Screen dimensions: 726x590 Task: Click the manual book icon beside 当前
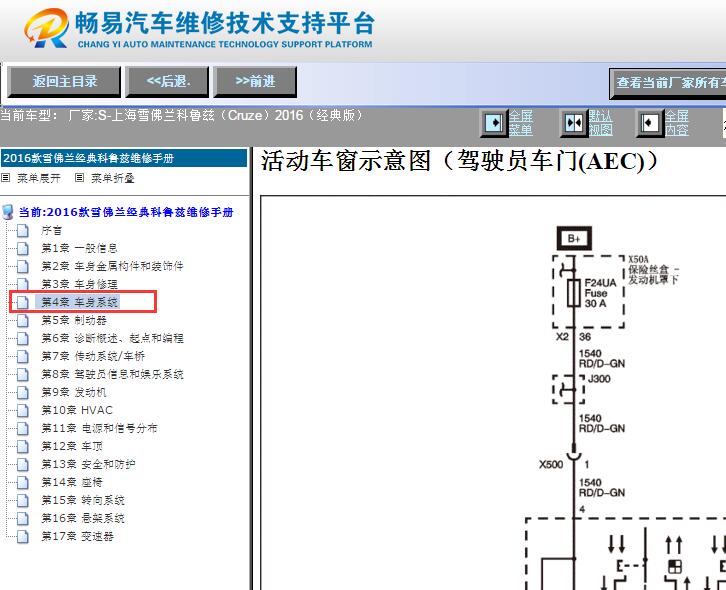coord(8,212)
